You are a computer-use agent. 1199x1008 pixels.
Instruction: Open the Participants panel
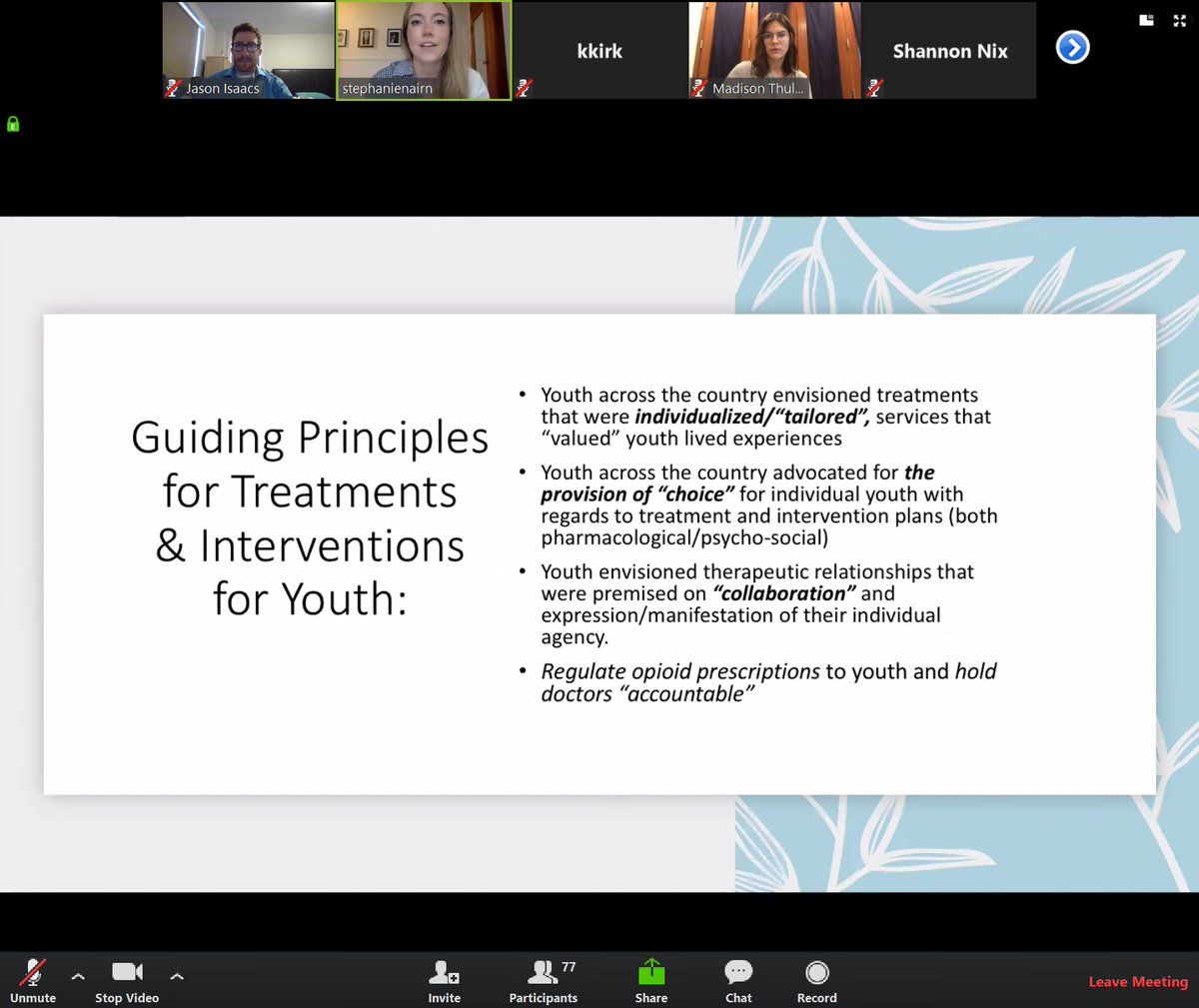point(544,981)
